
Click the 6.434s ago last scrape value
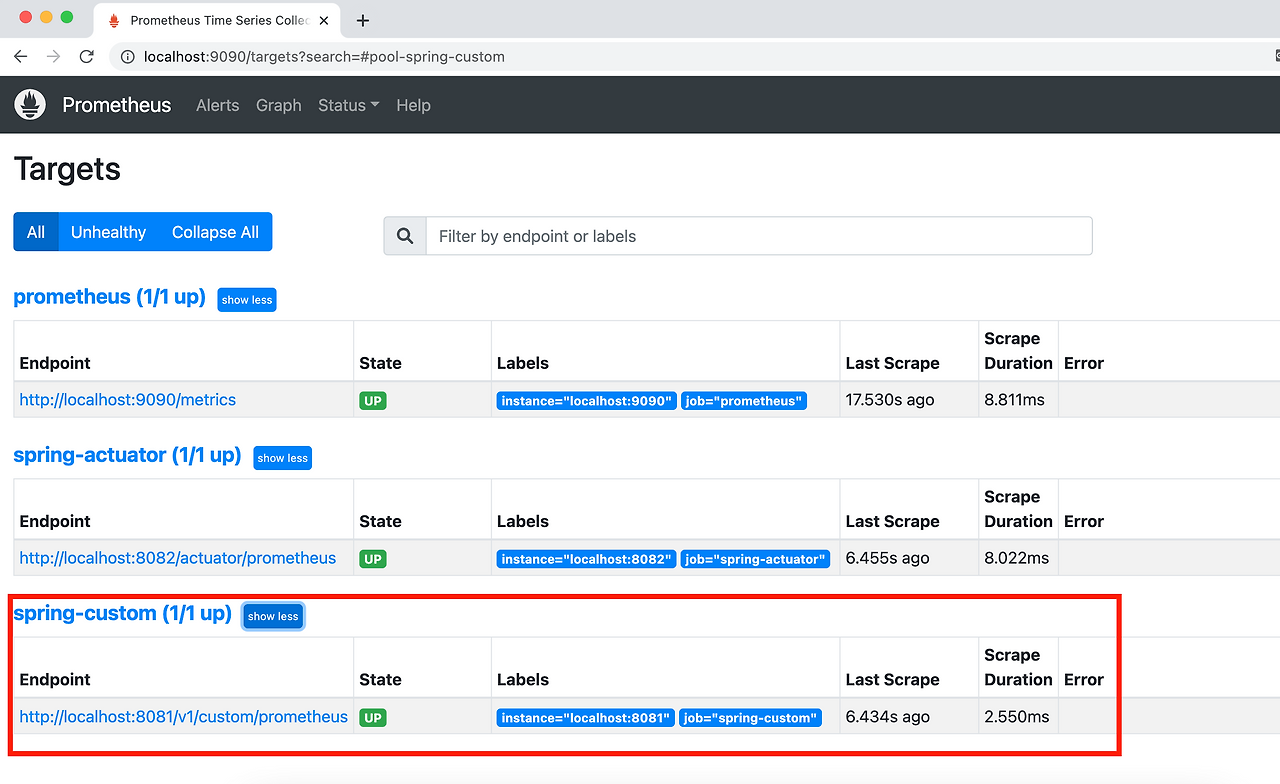(x=888, y=717)
